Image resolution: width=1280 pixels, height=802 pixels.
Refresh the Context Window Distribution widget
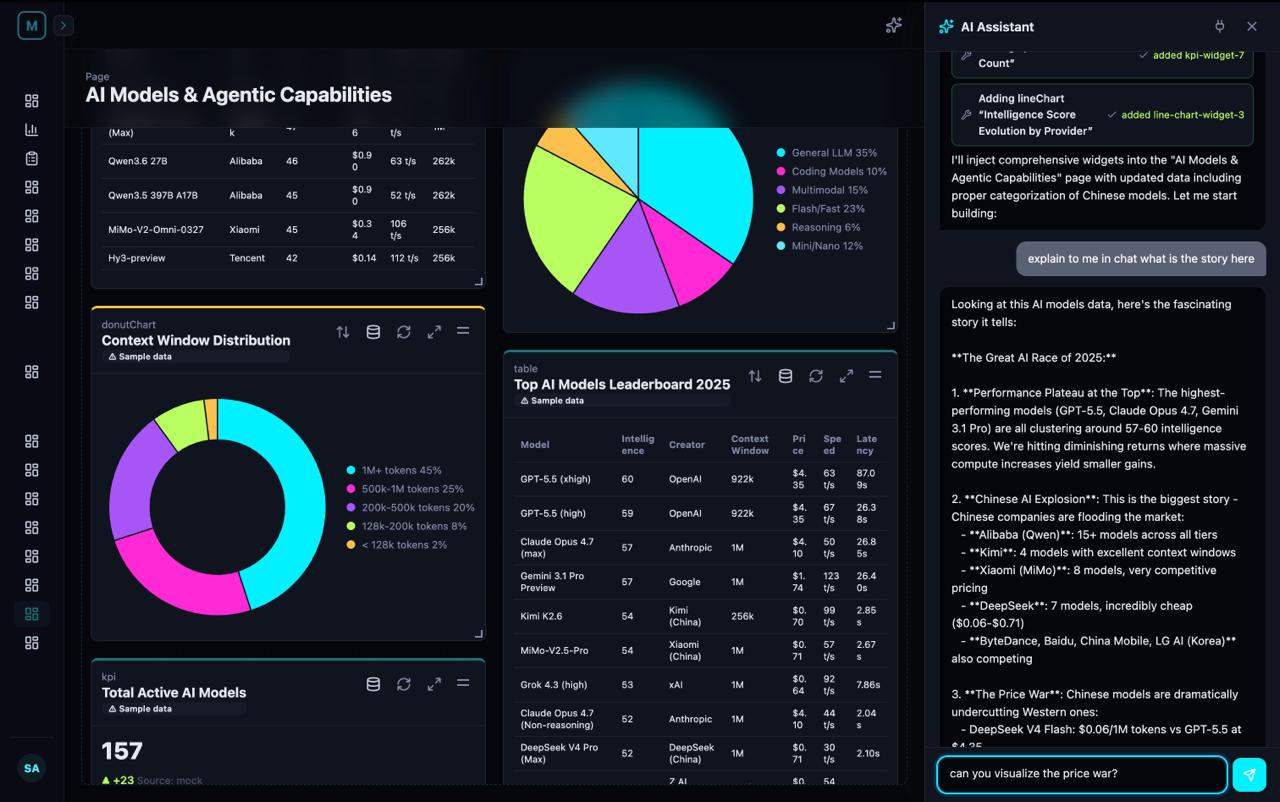tap(404, 332)
